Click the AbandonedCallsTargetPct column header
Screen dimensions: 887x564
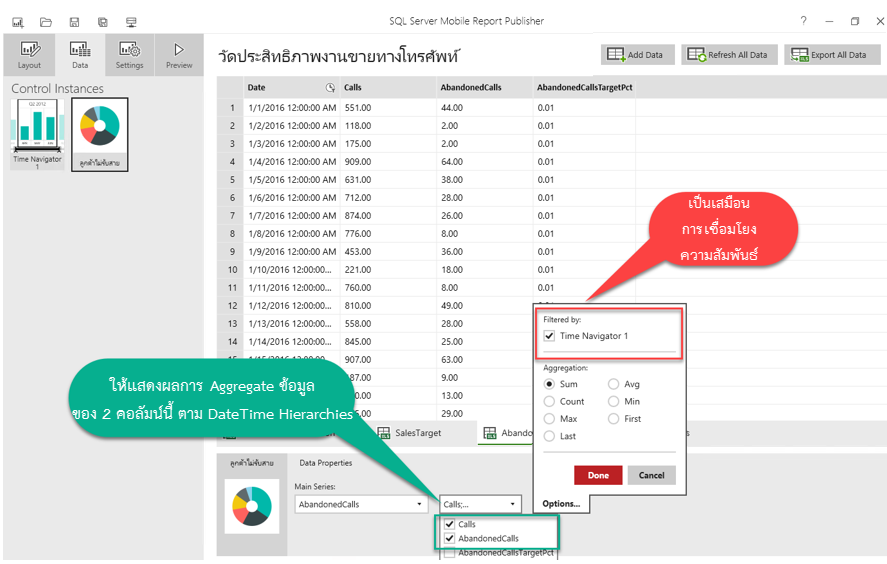(584, 88)
